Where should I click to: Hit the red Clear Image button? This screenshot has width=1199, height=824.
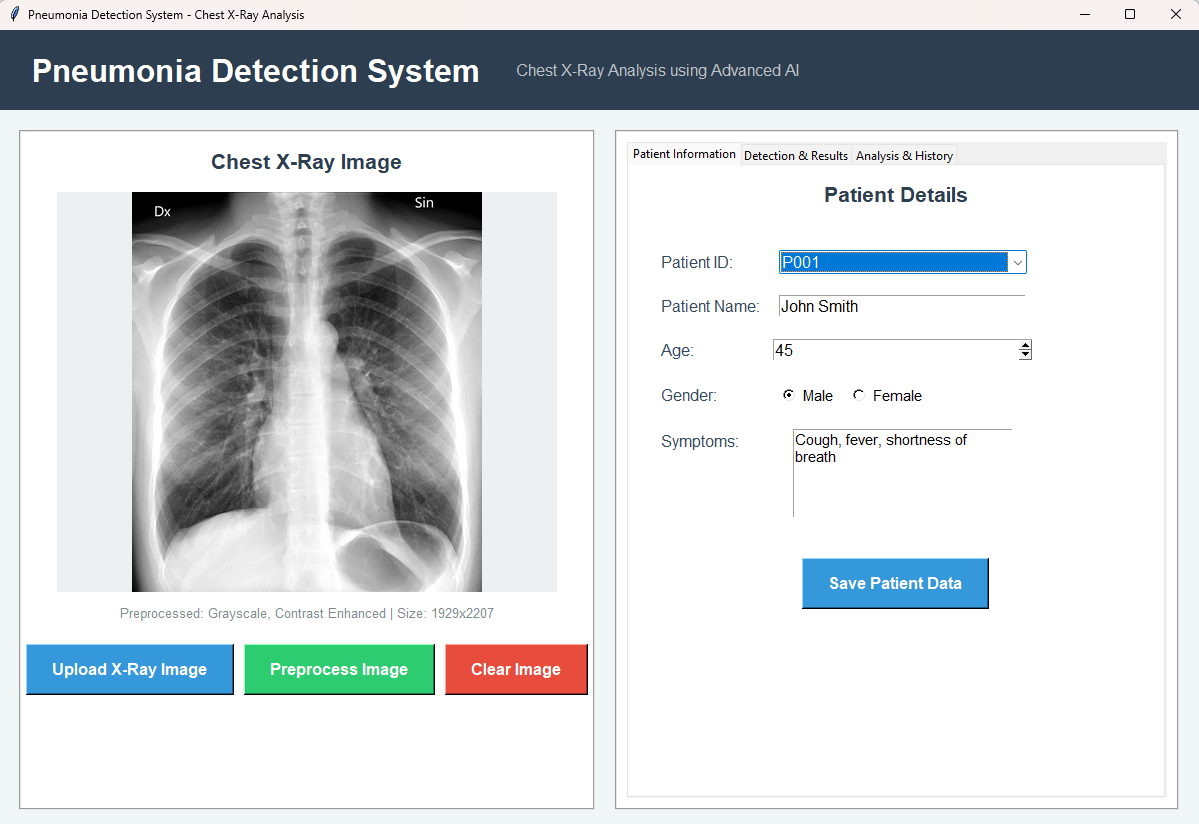pos(516,669)
